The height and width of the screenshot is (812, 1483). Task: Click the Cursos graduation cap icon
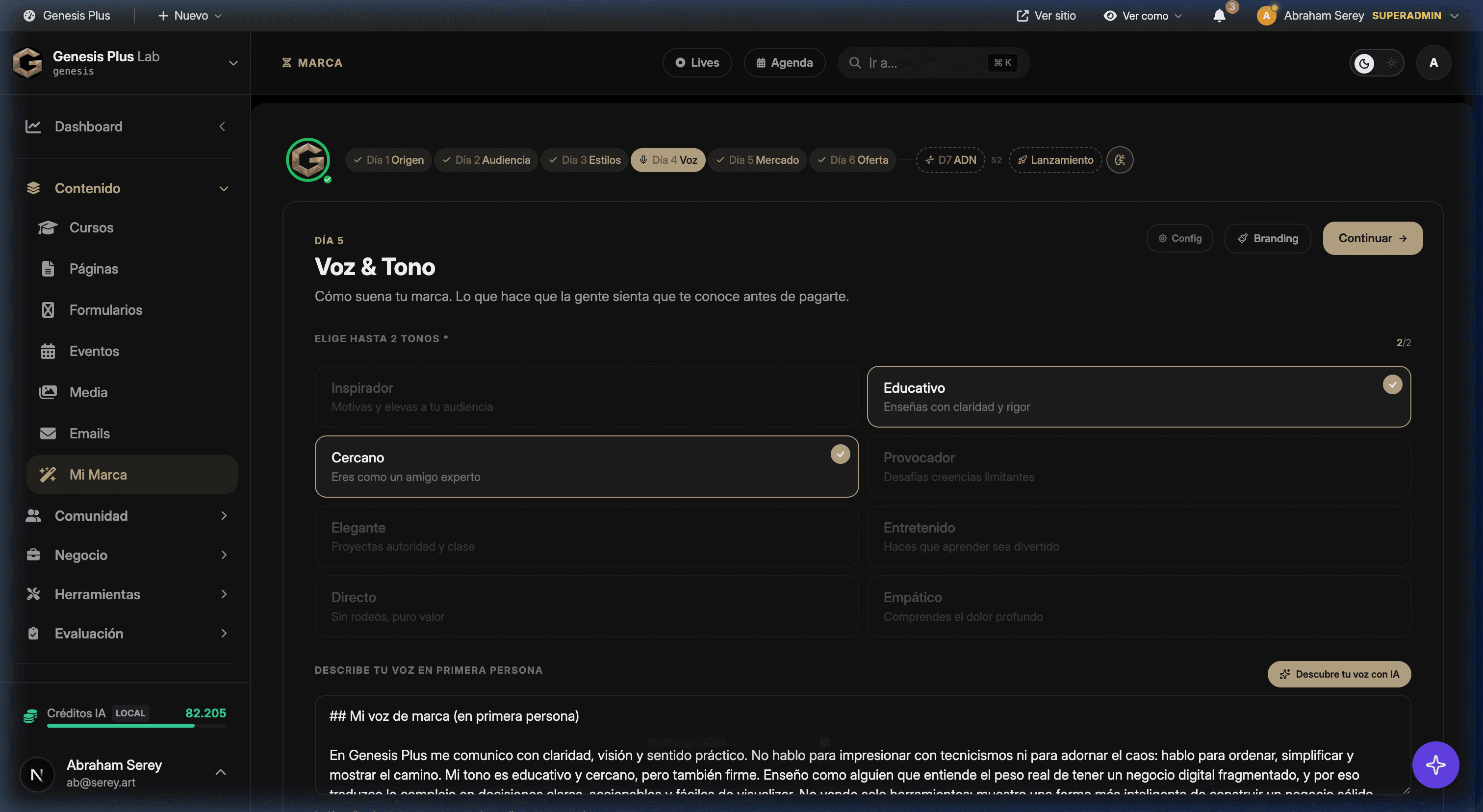pyautogui.click(x=48, y=228)
